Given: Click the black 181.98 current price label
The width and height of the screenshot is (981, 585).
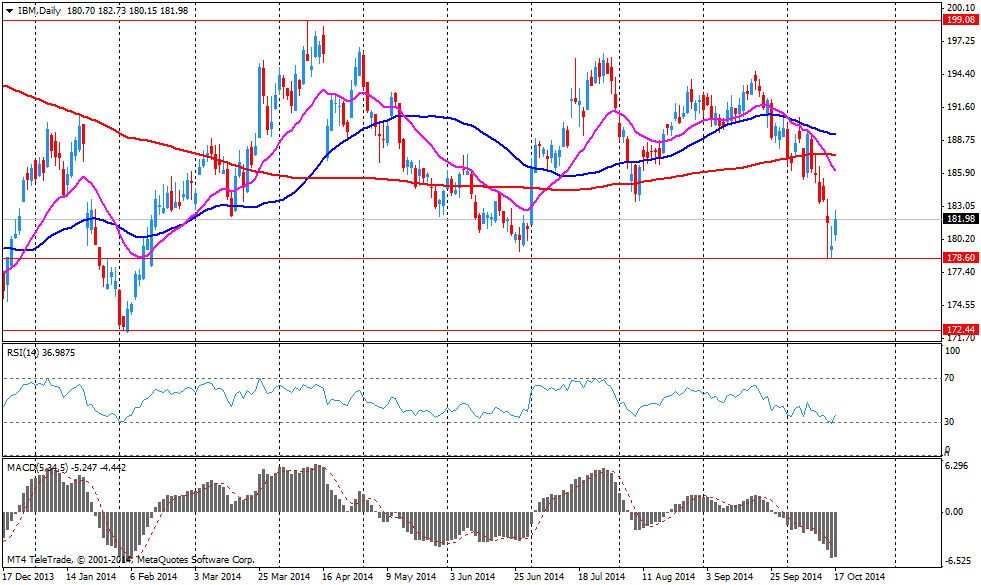Looking at the screenshot, I should coord(960,219).
